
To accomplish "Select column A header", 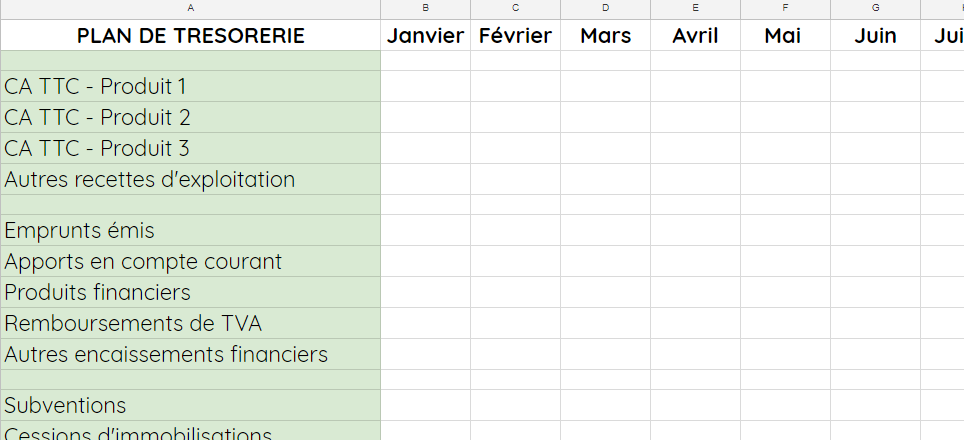I will coord(190,9).
